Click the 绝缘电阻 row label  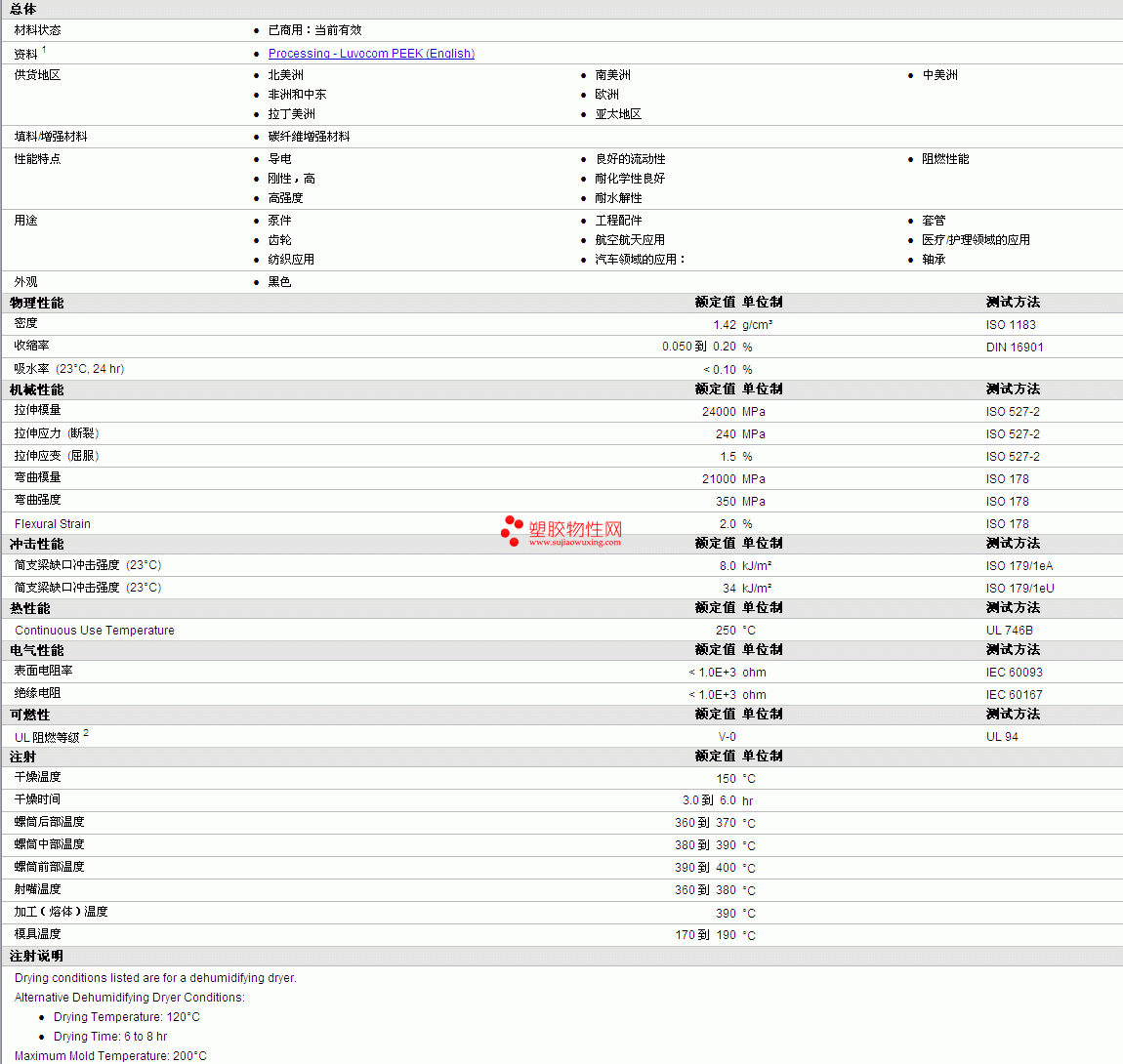(37, 693)
